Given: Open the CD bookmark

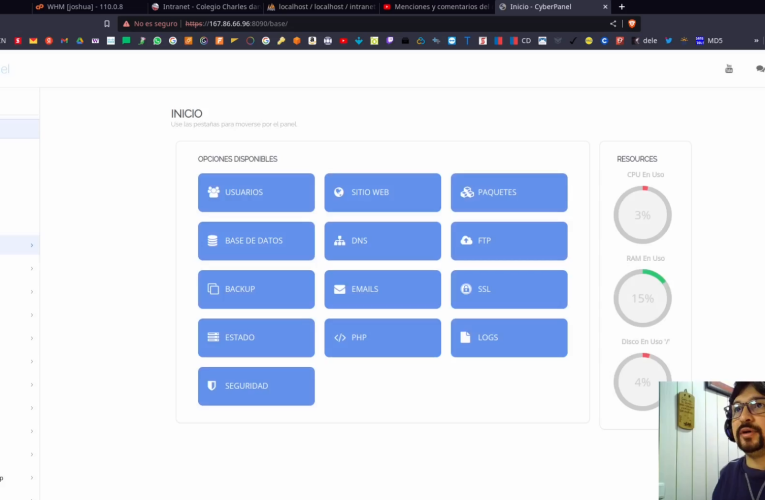Looking at the screenshot, I should click(x=520, y=40).
